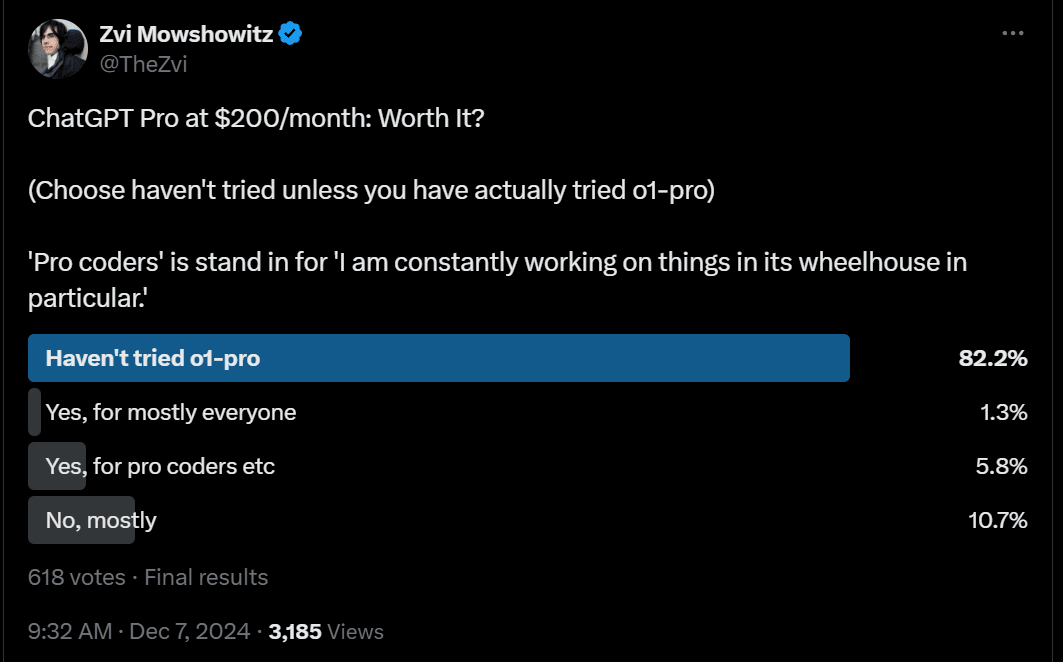Click the Zvi Mowshowitz display name
The image size is (1063, 662).
tap(186, 33)
